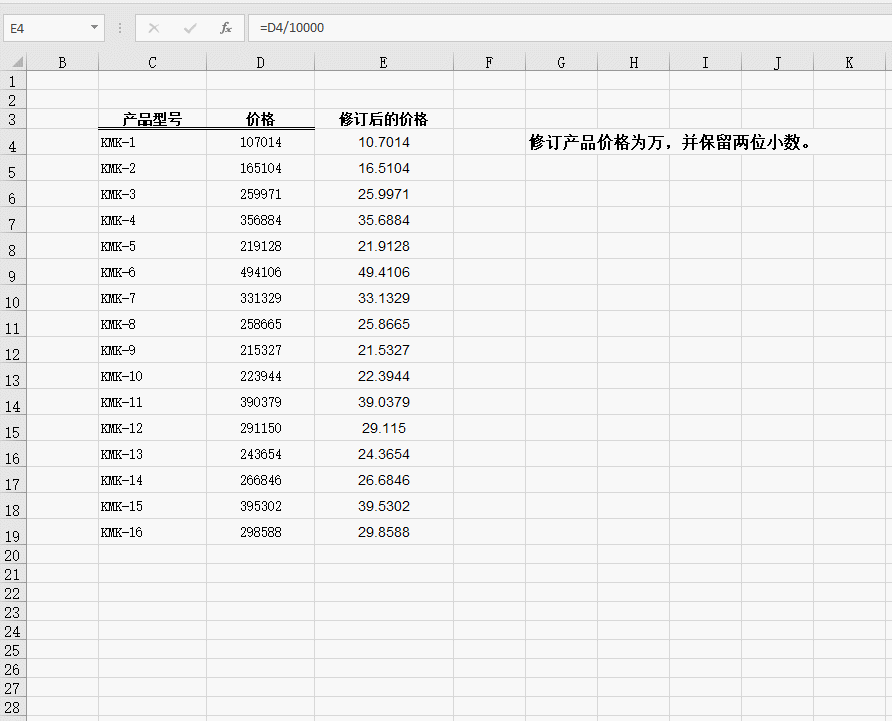Select the price cell with 107014
892x721 pixels.
click(260, 142)
